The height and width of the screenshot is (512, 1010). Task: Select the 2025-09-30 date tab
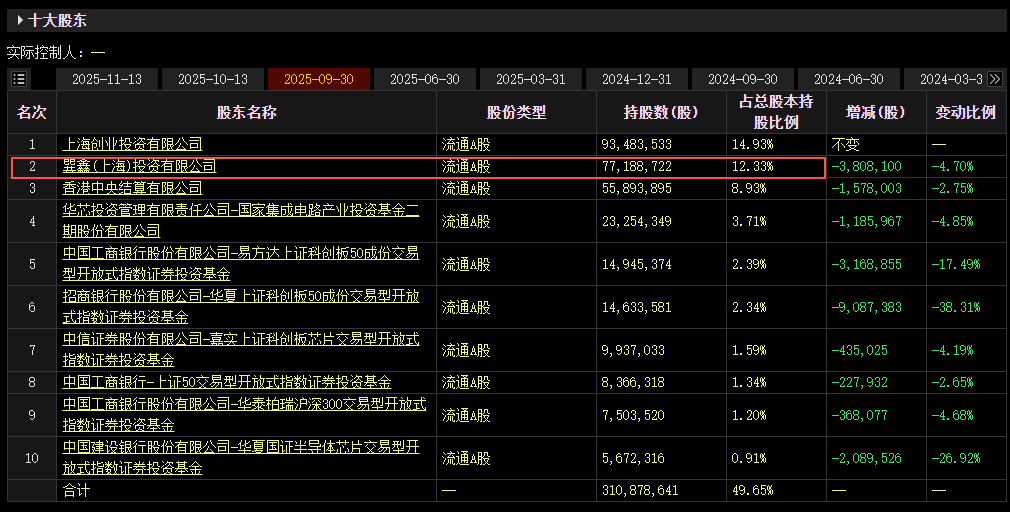coord(319,79)
